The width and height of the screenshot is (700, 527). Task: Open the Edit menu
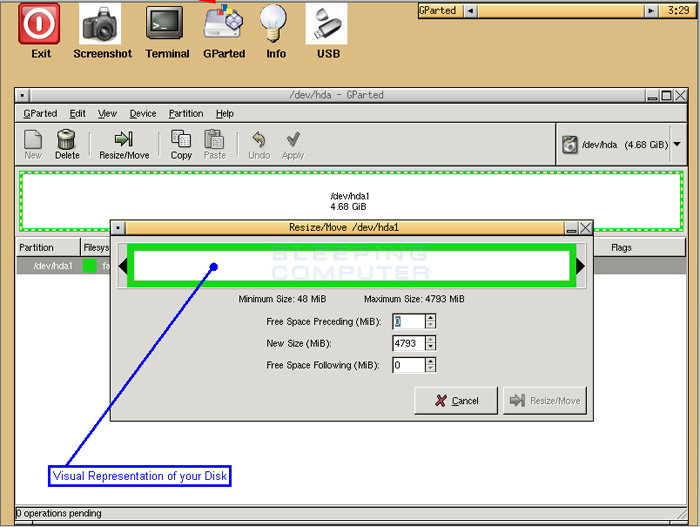tap(77, 113)
